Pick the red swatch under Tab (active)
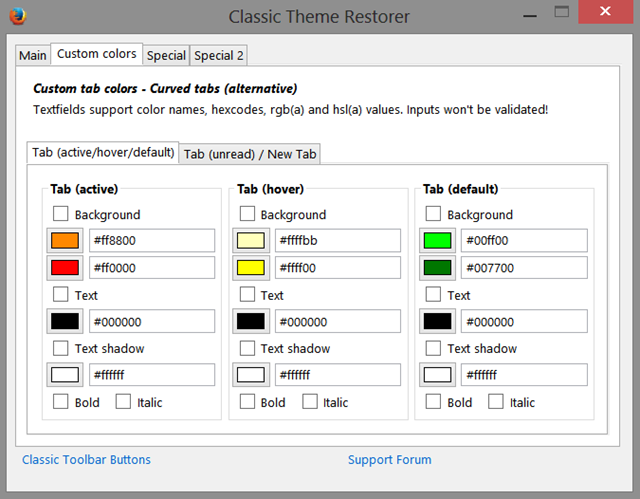The image size is (640, 499). click(x=66, y=268)
